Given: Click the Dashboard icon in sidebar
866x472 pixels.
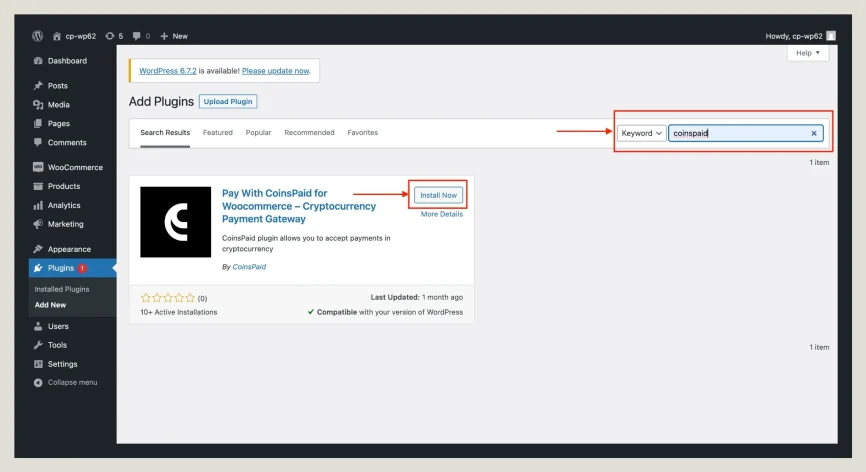Looking at the screenshot, I should (x=38, y=61).
